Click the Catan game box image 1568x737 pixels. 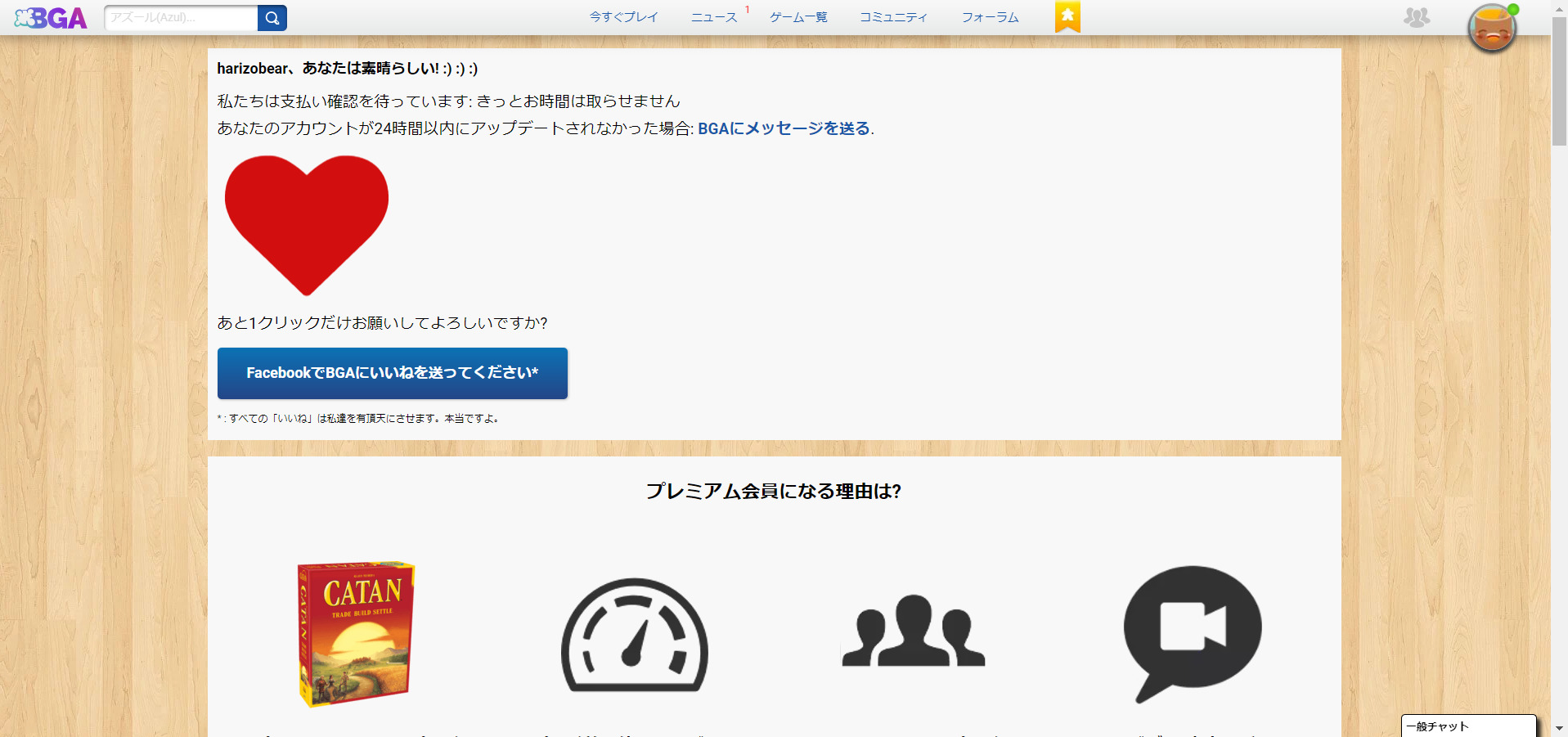pos(357,633)
